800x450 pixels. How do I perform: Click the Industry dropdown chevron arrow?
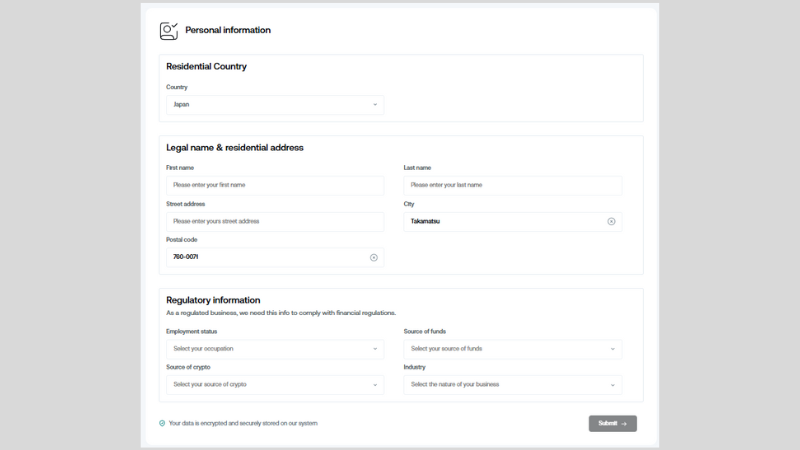pyautogui.click(x=613, y=385)
